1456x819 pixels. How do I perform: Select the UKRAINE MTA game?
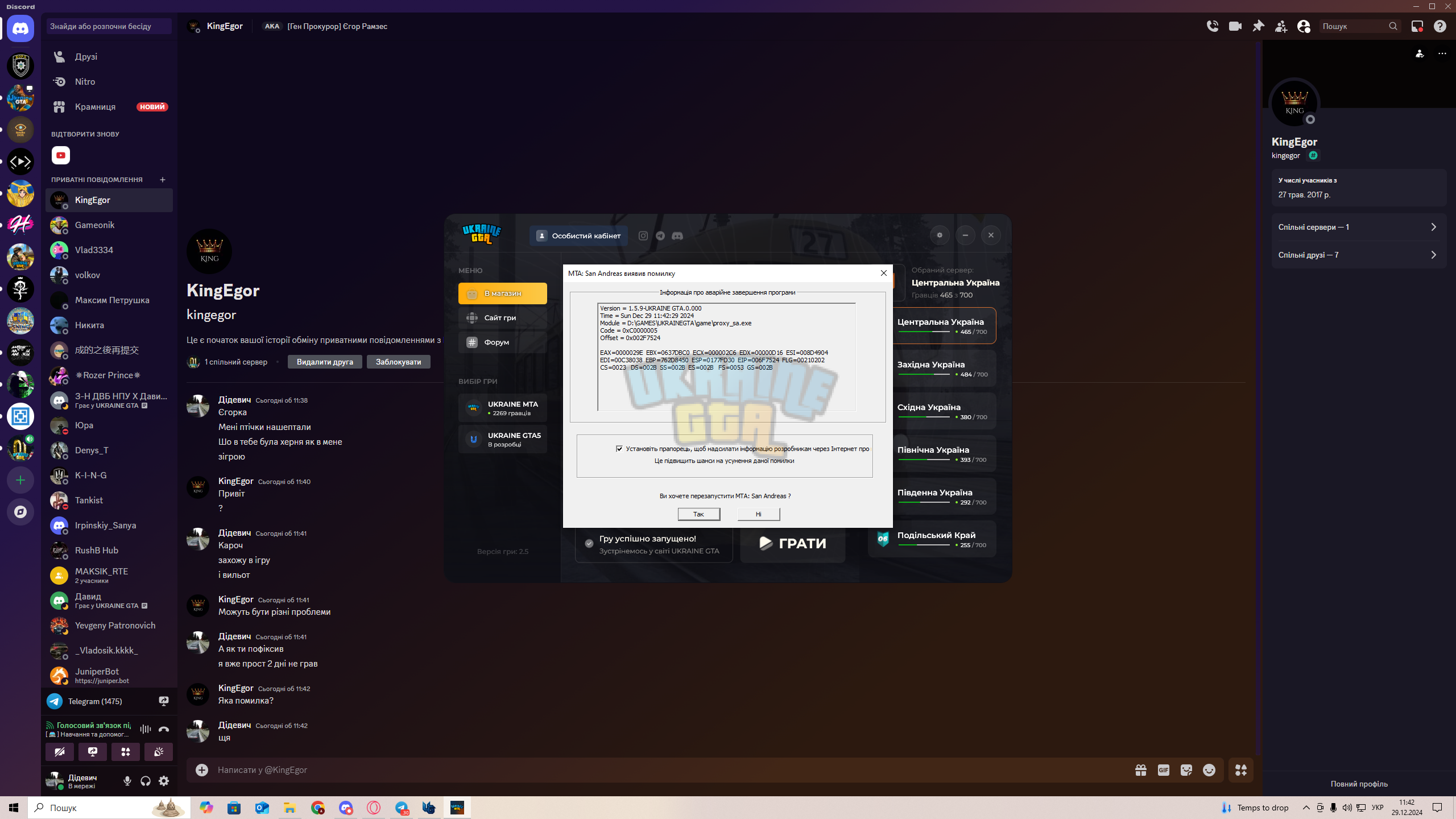(x=503, y=408)
